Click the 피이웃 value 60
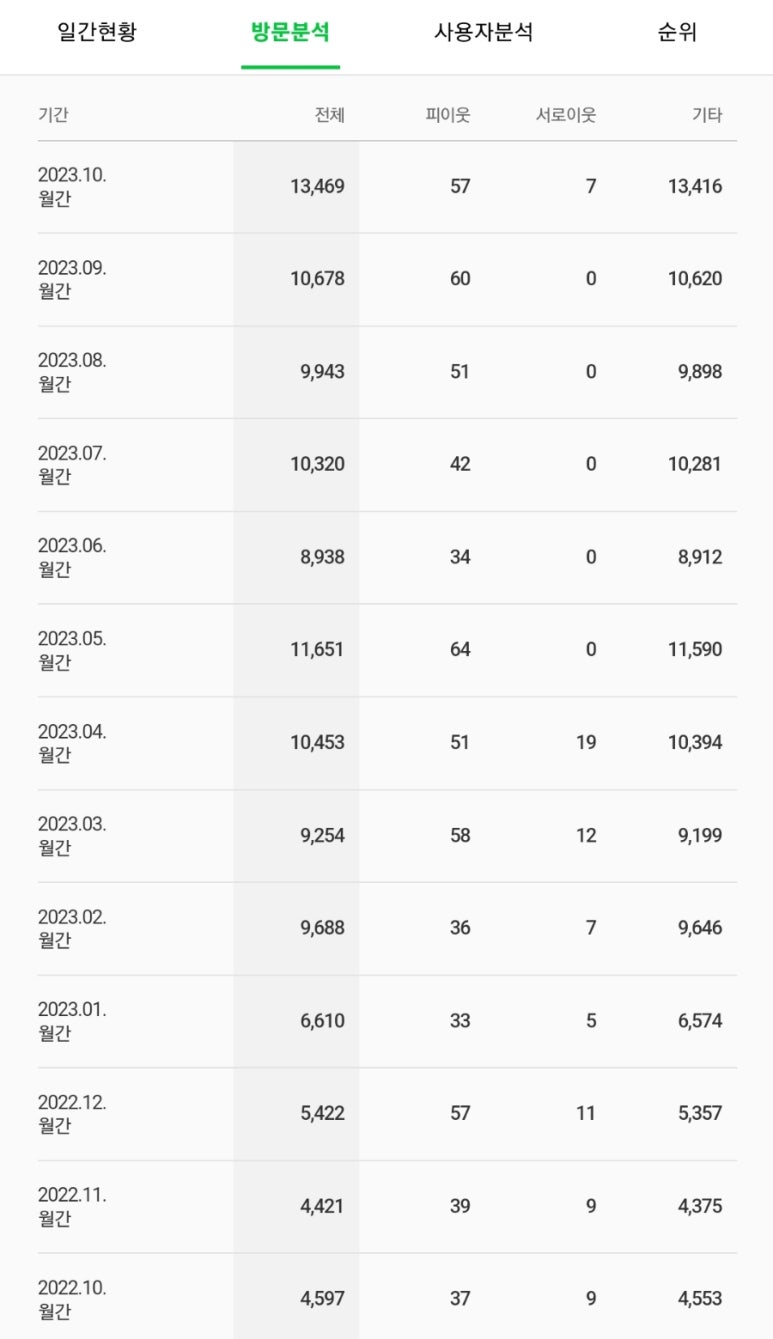773x1339 pixels. tap(460, 280)
